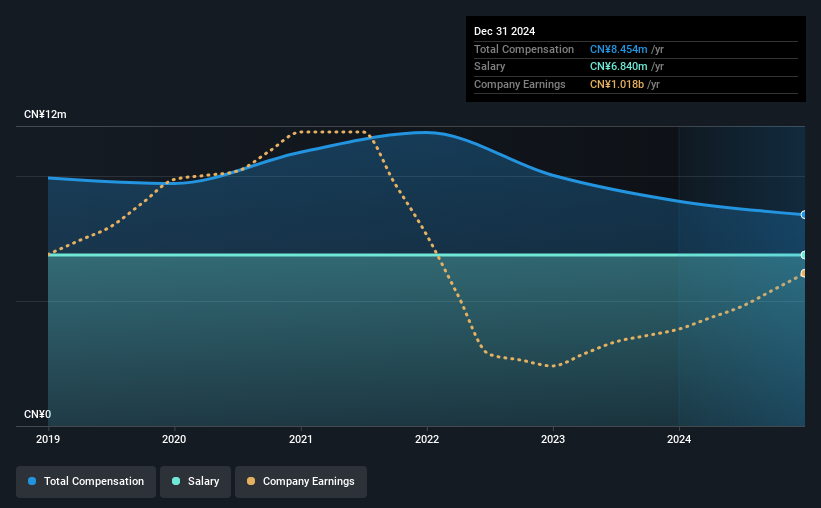The image size is (821, 508).
Task: Select the 2019 x-axis label
Action: 48,439
